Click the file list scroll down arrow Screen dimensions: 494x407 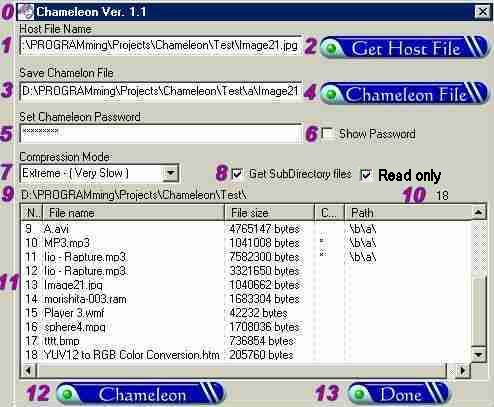pyautogui.click(x=478, y=355)
